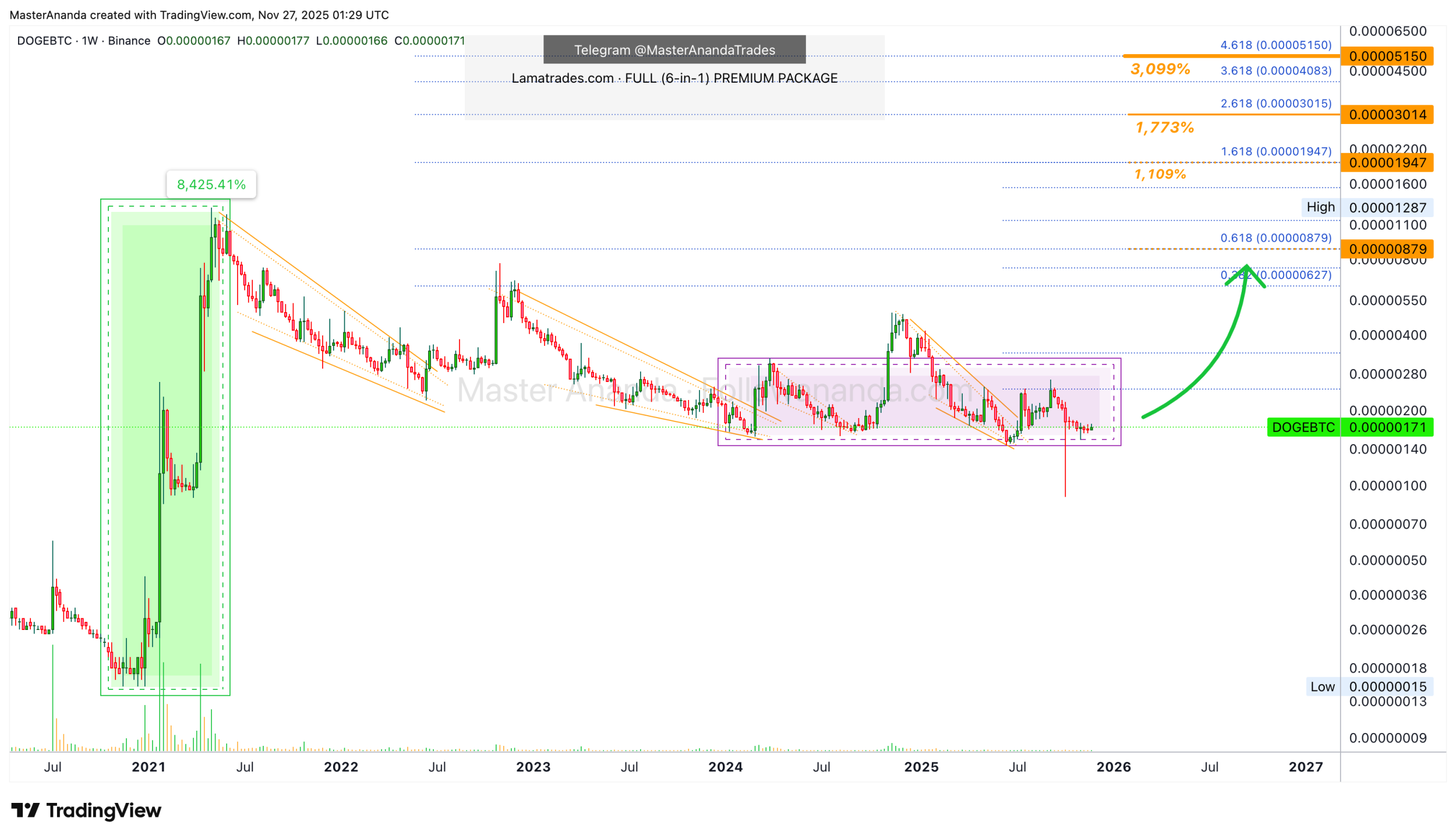Click the DOGEBTC 1W Binance symbol title
Viewport: 1456px width, 839px height.
(83, 41)
